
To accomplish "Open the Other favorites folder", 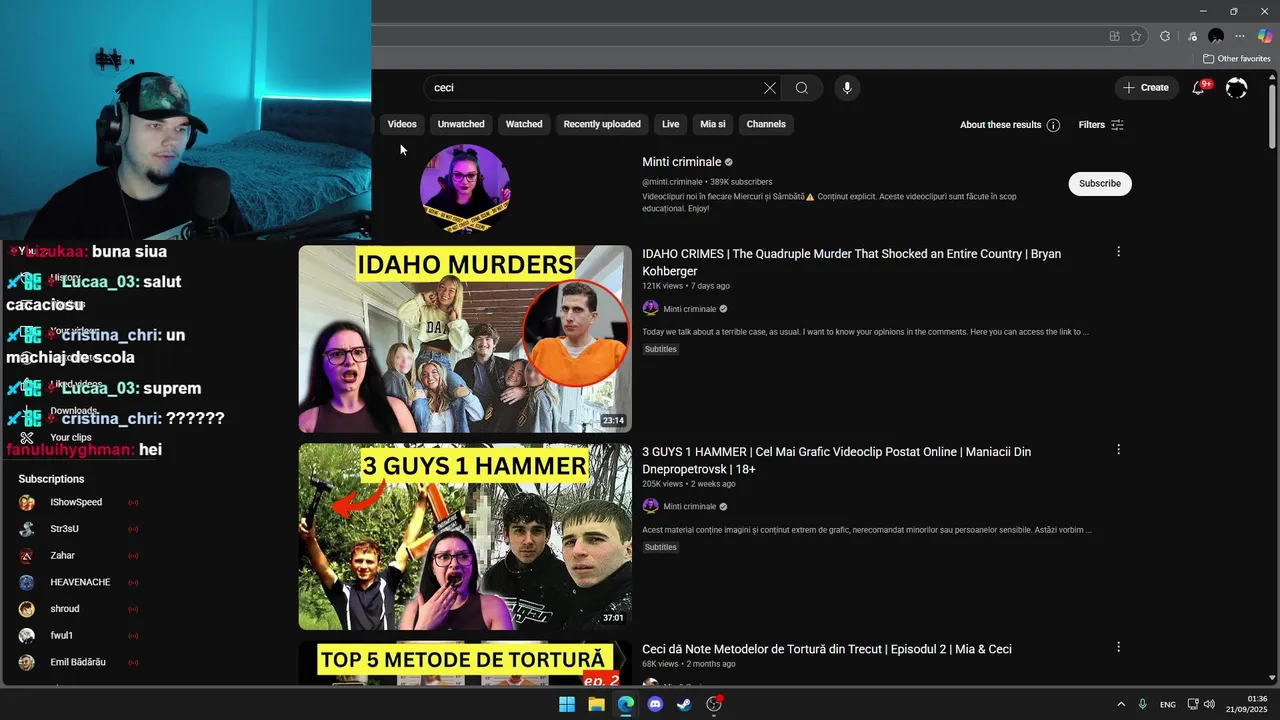I will 1237,59.
